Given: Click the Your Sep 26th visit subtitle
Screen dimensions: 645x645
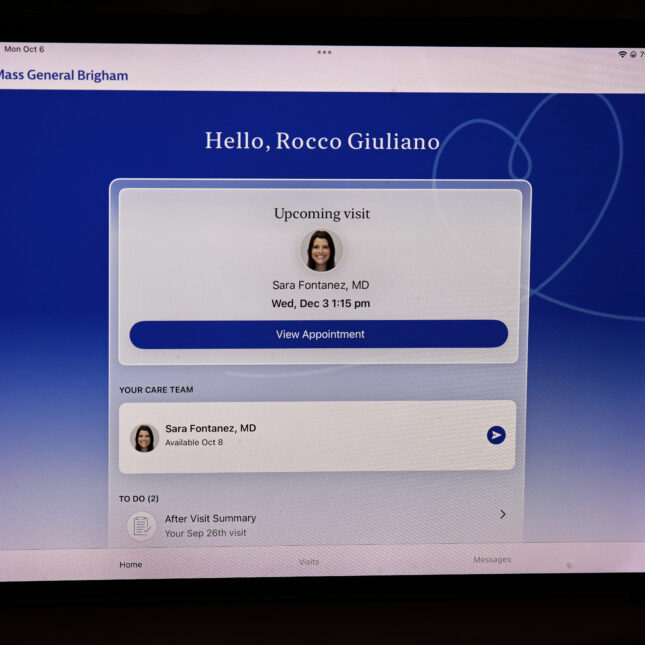Looking at the screenshot, I should 205,533.
